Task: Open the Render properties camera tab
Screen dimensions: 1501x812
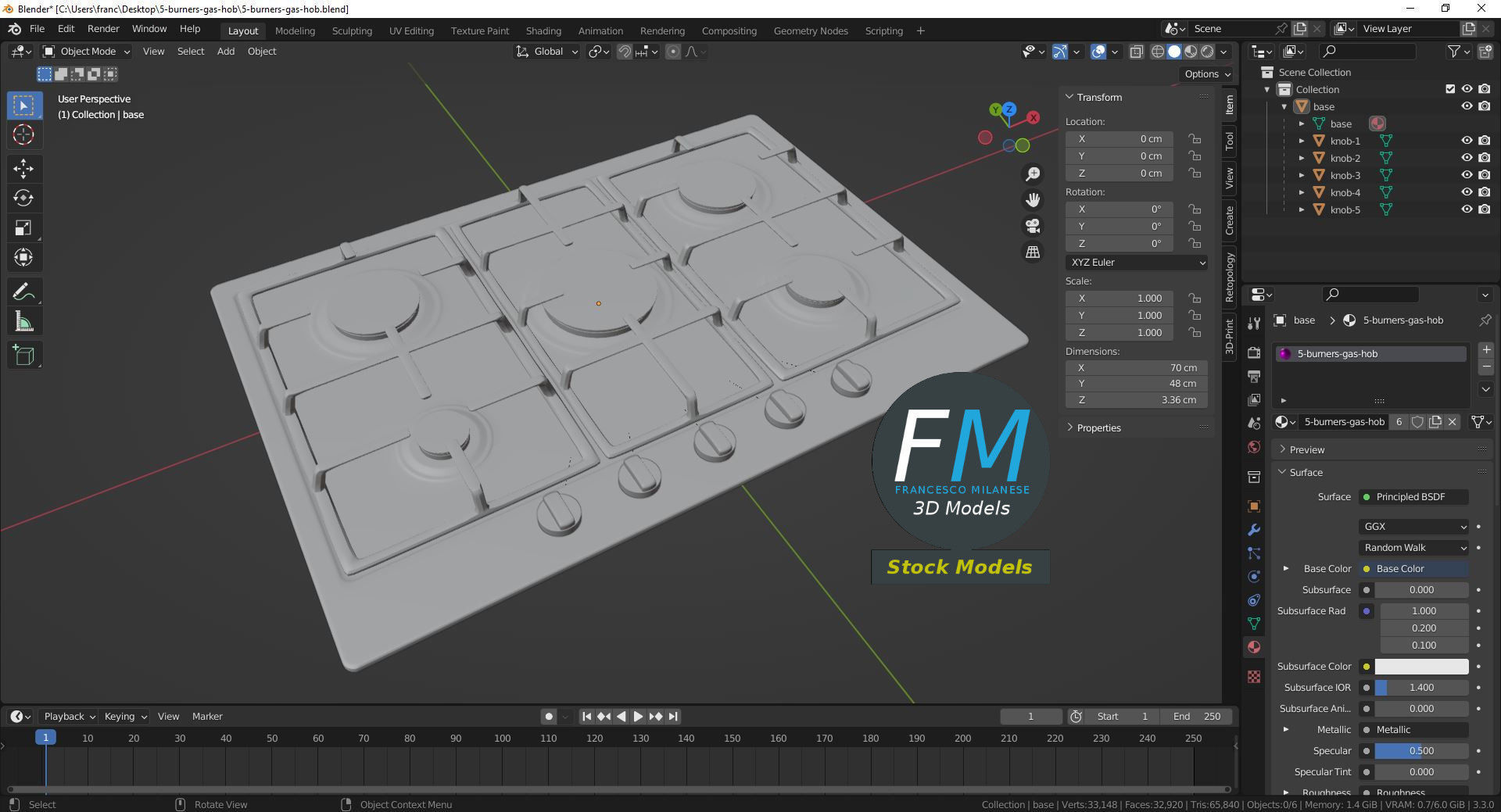Action: click(1254, 352)
